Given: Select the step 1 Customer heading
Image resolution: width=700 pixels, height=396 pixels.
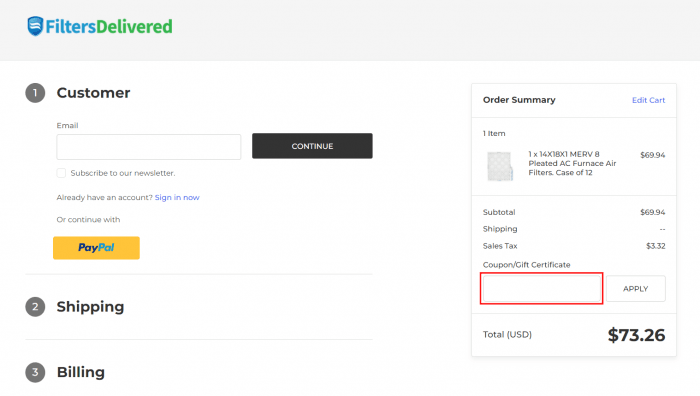Looking at the screenshot, I should [93, 93].
